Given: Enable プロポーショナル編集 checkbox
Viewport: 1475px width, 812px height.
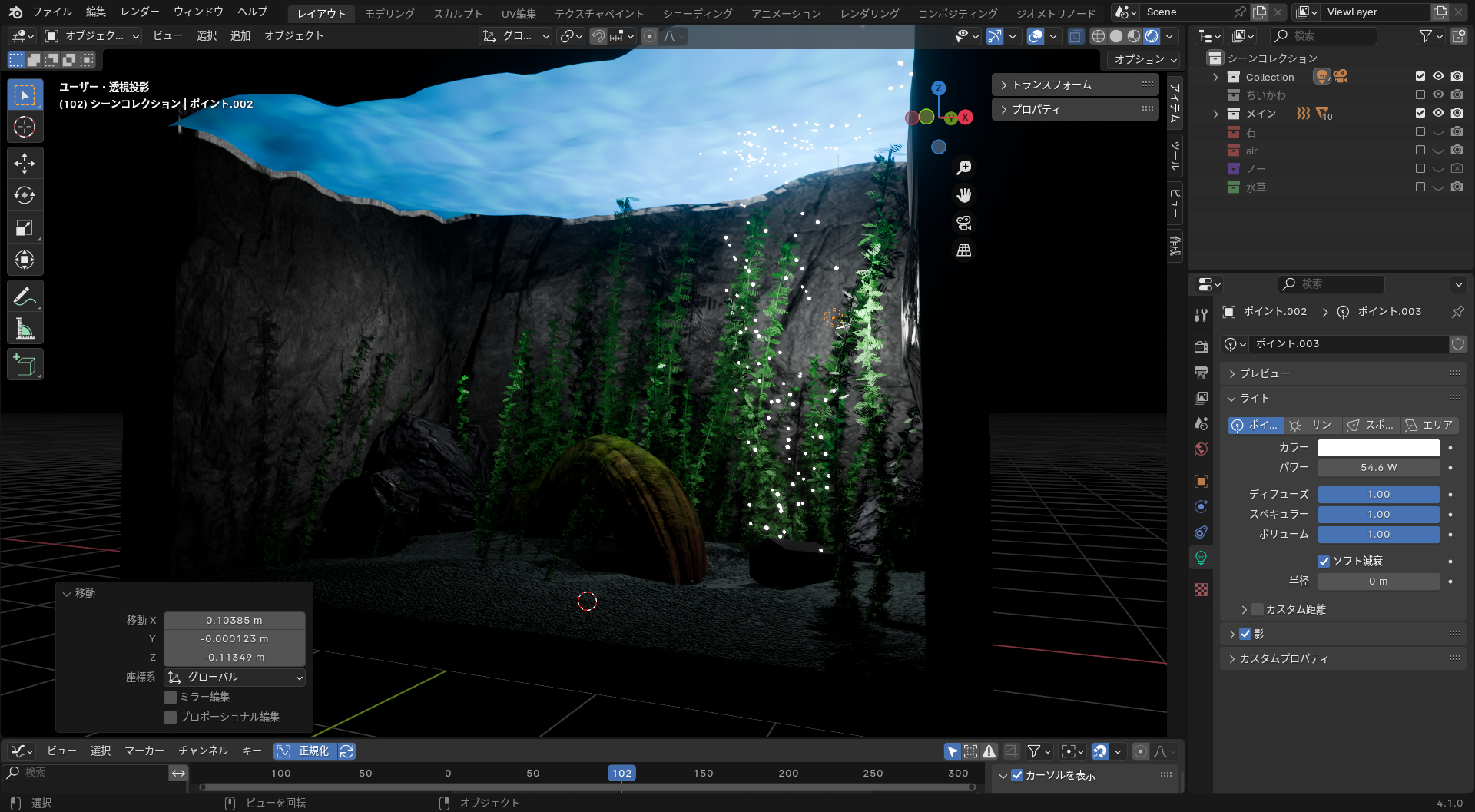Looking at the screenshot, I should [171, 717].
